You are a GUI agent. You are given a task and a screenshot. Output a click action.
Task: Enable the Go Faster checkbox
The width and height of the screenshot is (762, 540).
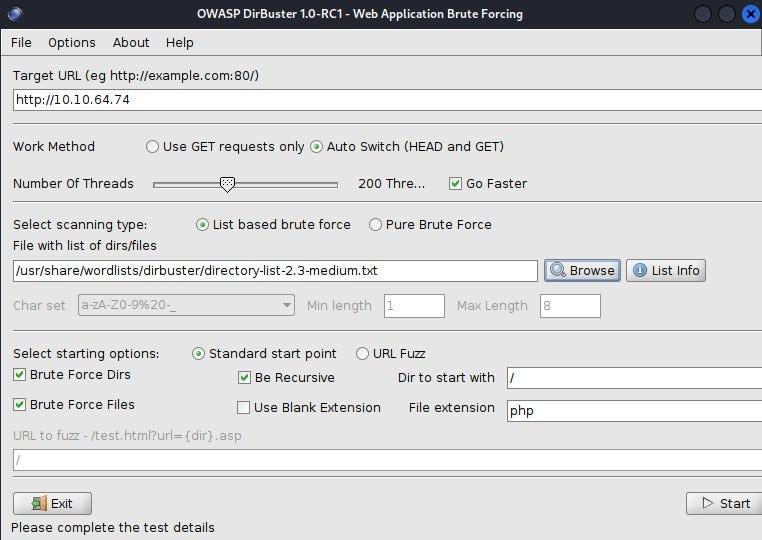(x=456, y=183)
